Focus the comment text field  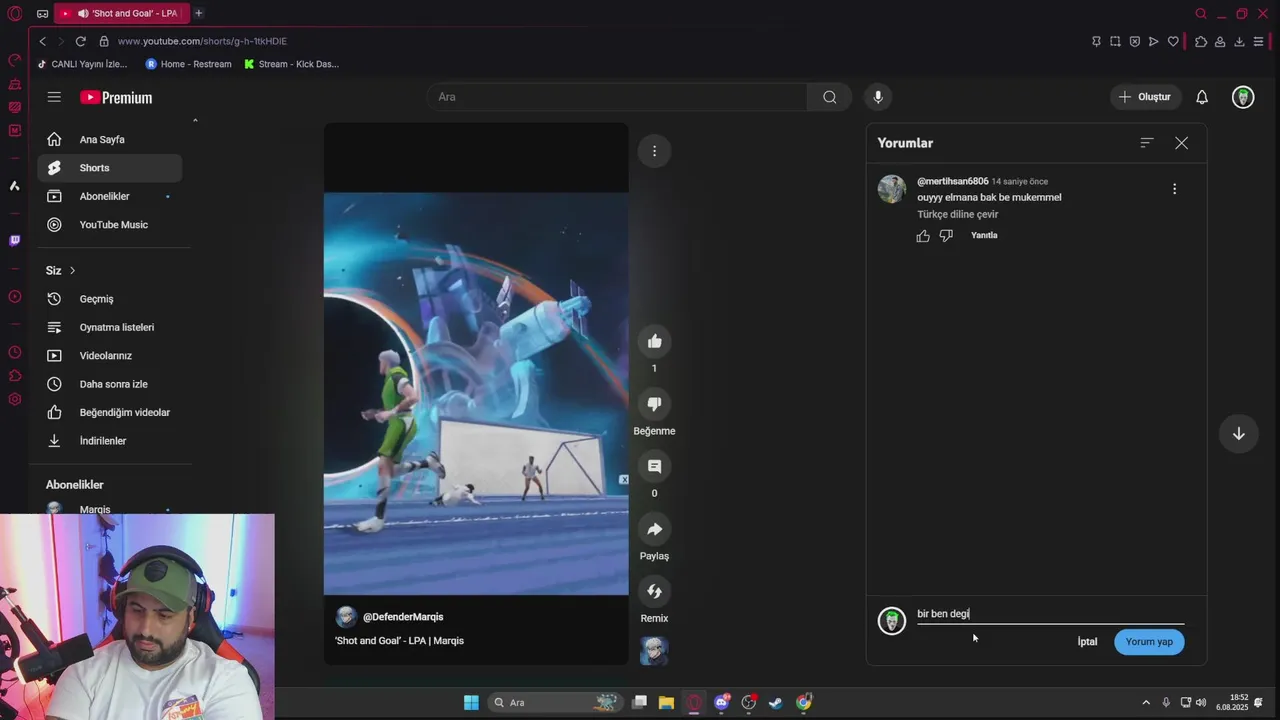point(1050,614)
